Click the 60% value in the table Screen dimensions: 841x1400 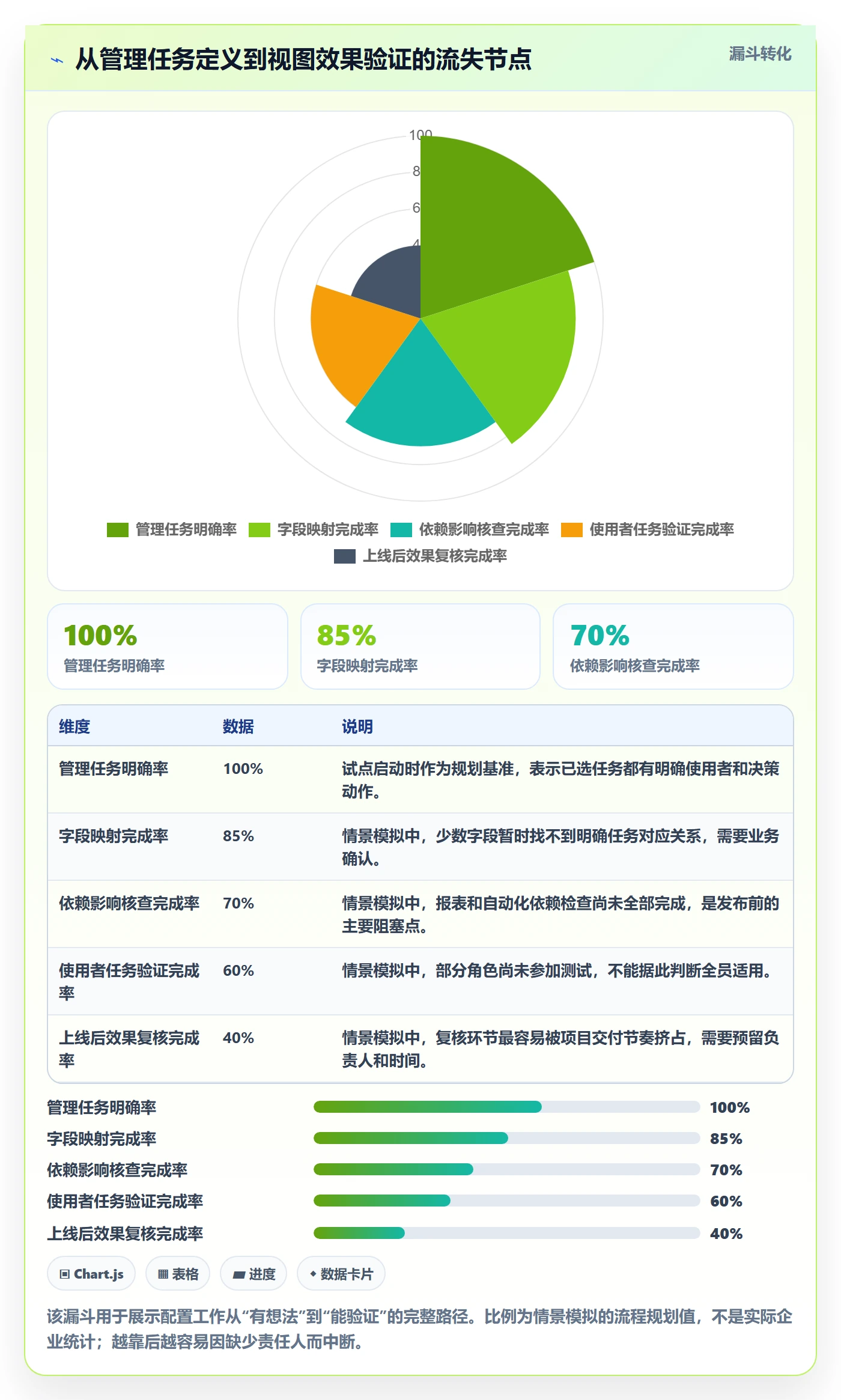tap(238, 970)
